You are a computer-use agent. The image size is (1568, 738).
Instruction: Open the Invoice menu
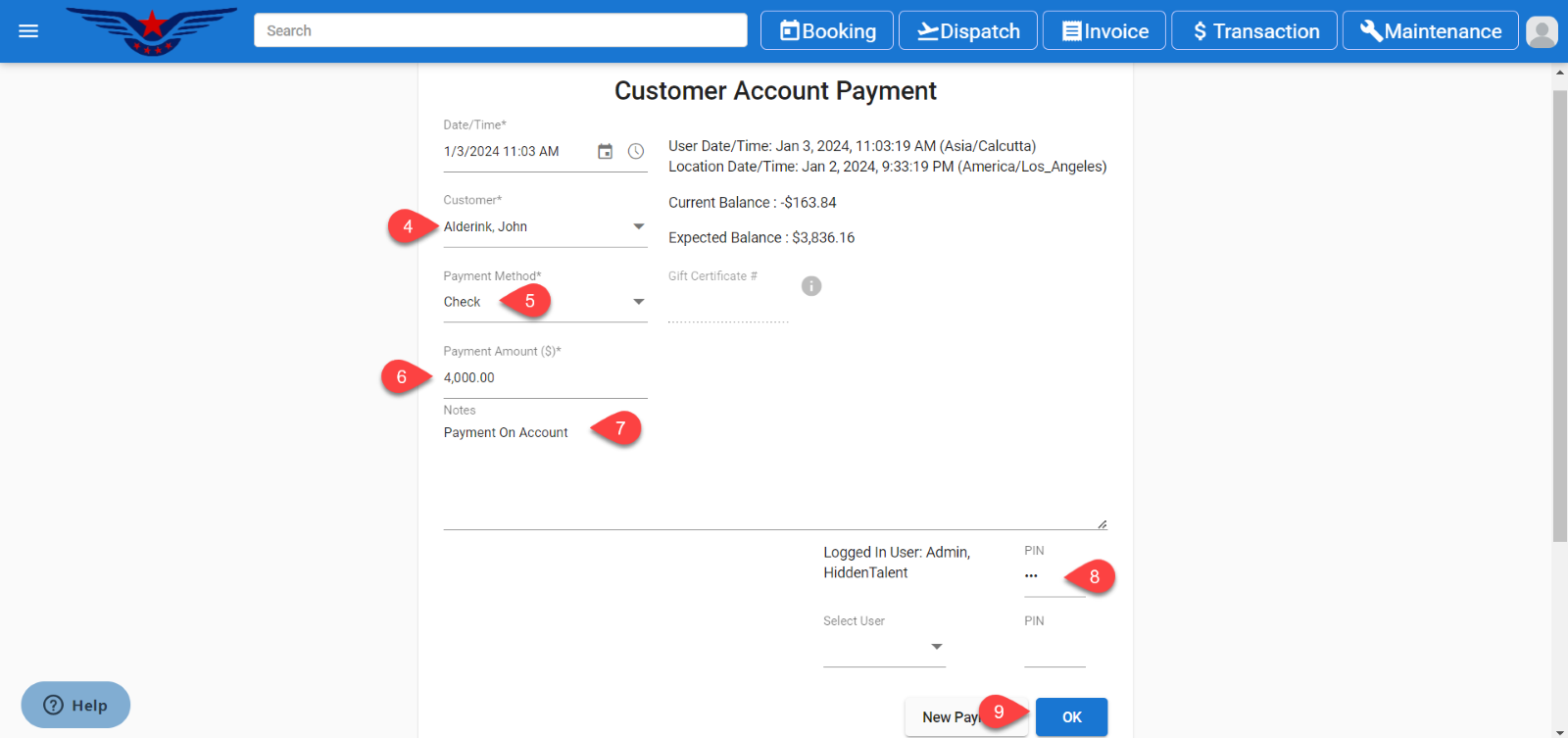point(1104,31)
